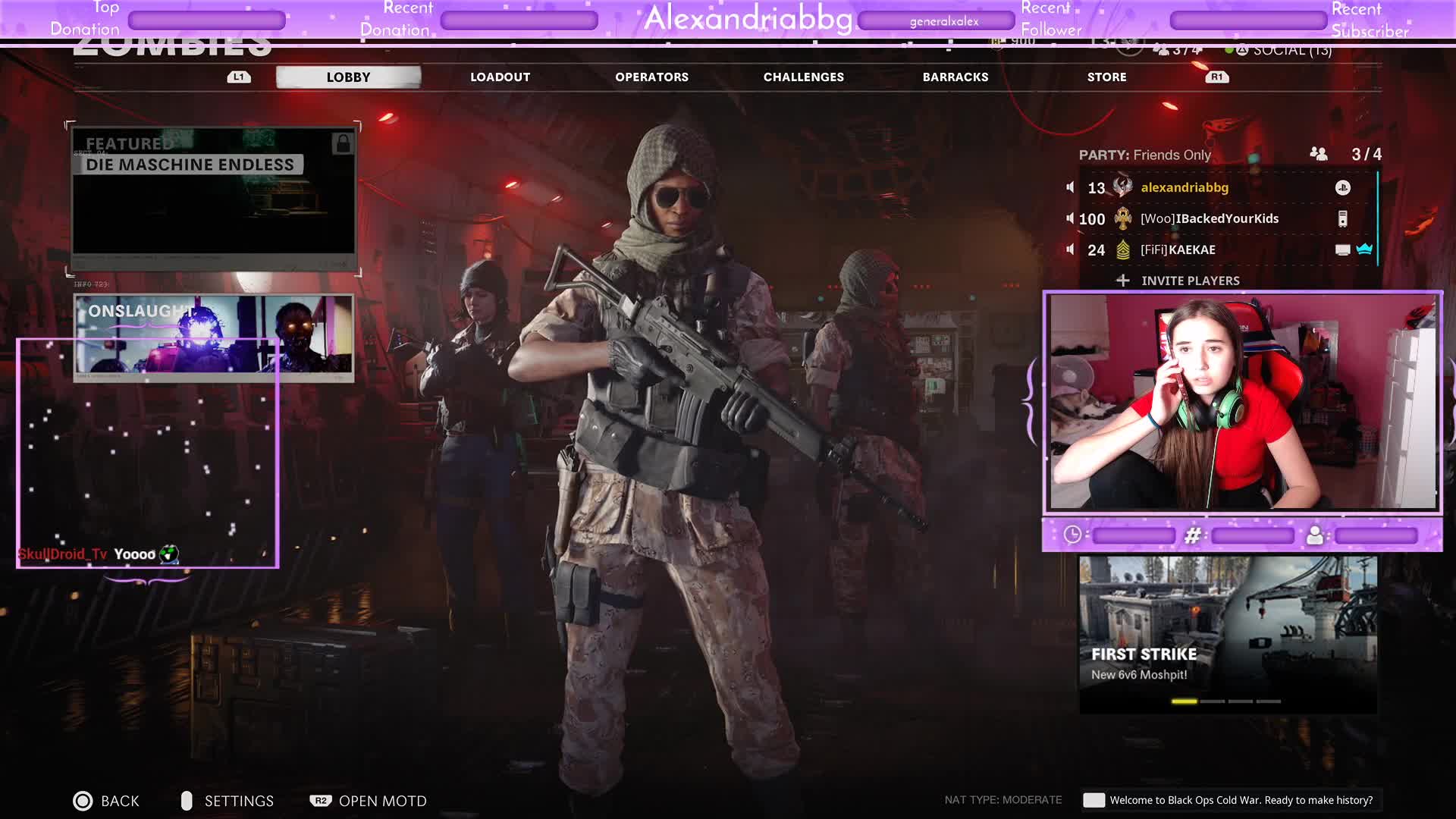Click the emote after Yoooo message
The width and height of the screenshot is (1456, 819).
coord(169,554)
